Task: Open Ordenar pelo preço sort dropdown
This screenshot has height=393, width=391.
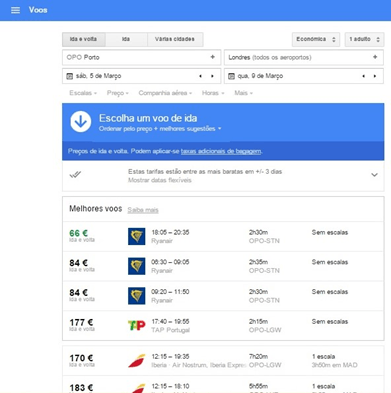Action: click(x=160, y=129)
